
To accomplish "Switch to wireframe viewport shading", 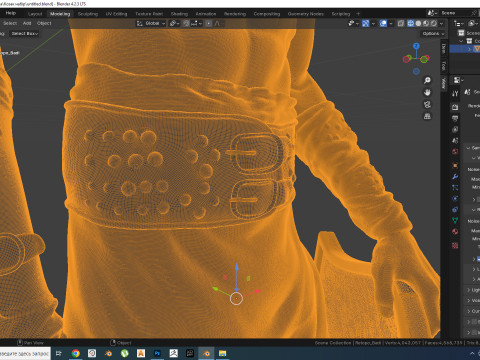I will point(411,23).
